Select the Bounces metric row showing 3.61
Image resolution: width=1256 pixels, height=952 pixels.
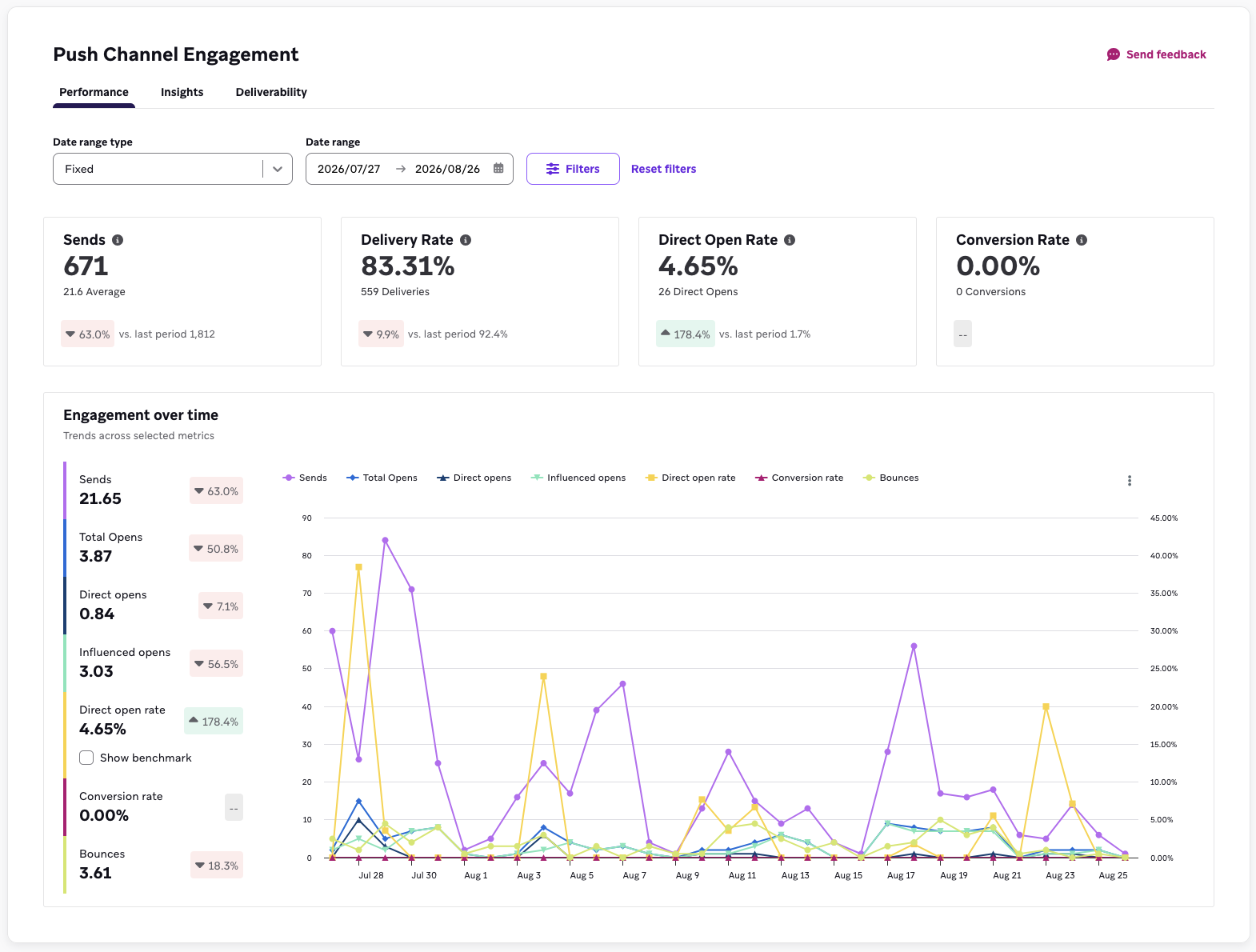click(154, 865)
